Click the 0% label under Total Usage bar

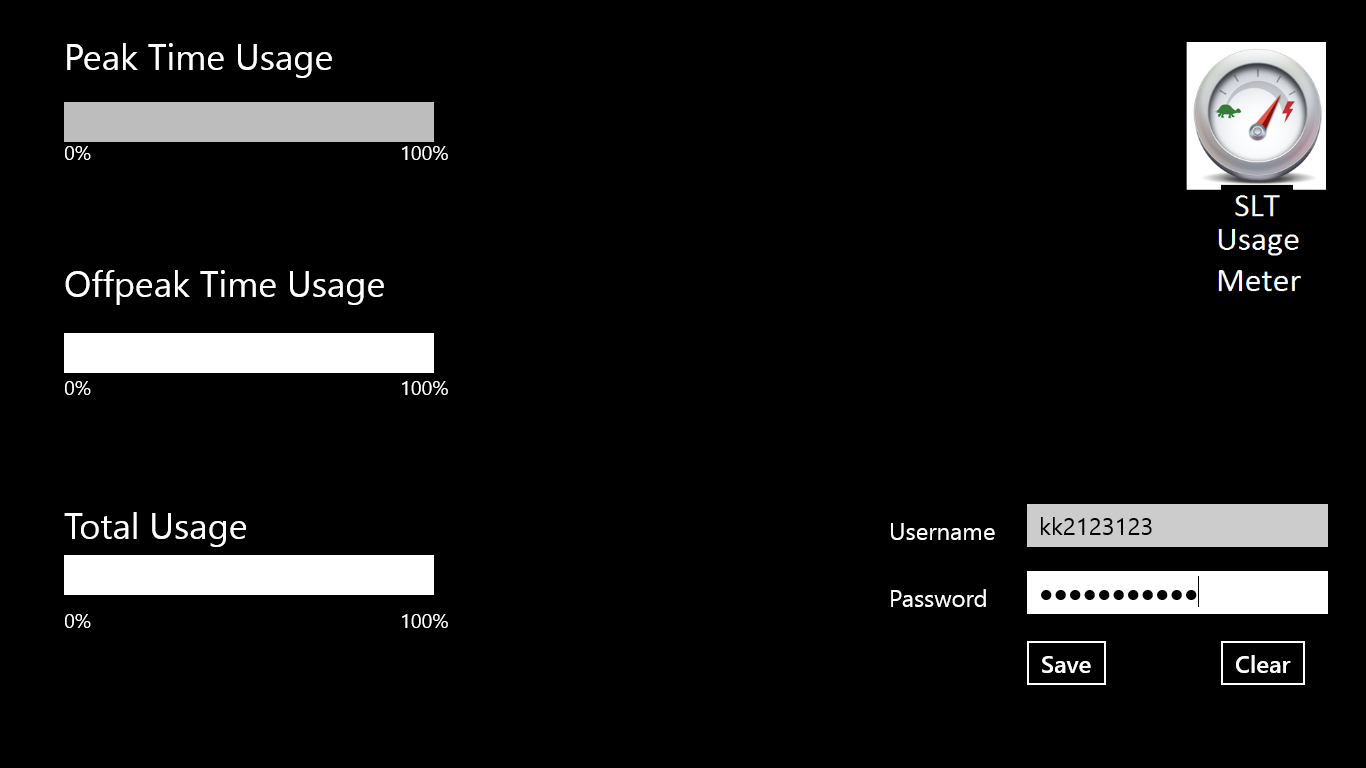click(77, 622)
